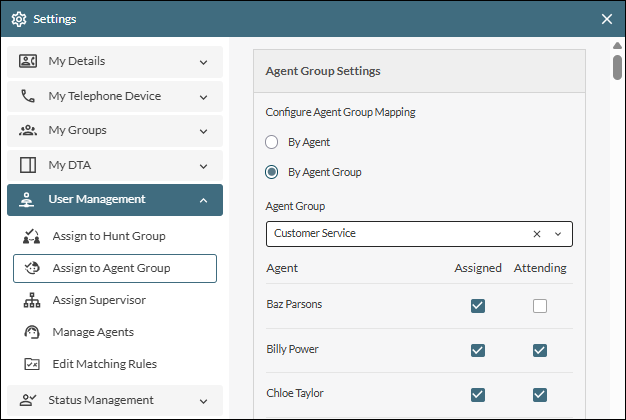Click the Assign Supervisor hierarchy icon
The image size is (626, 420).
tap(31, 300)
